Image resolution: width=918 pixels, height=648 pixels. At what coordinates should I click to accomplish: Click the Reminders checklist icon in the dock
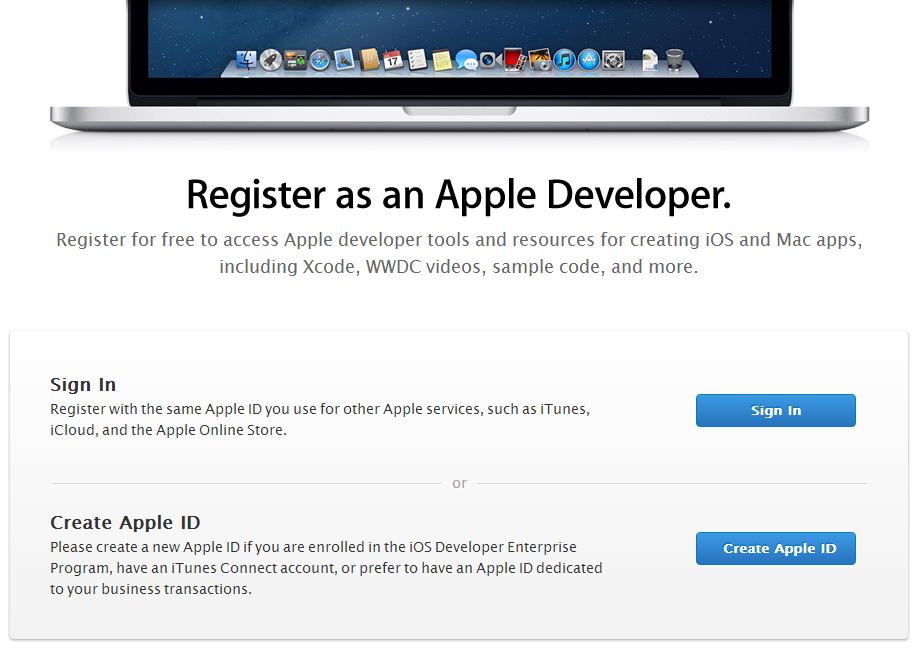point(417,60)
